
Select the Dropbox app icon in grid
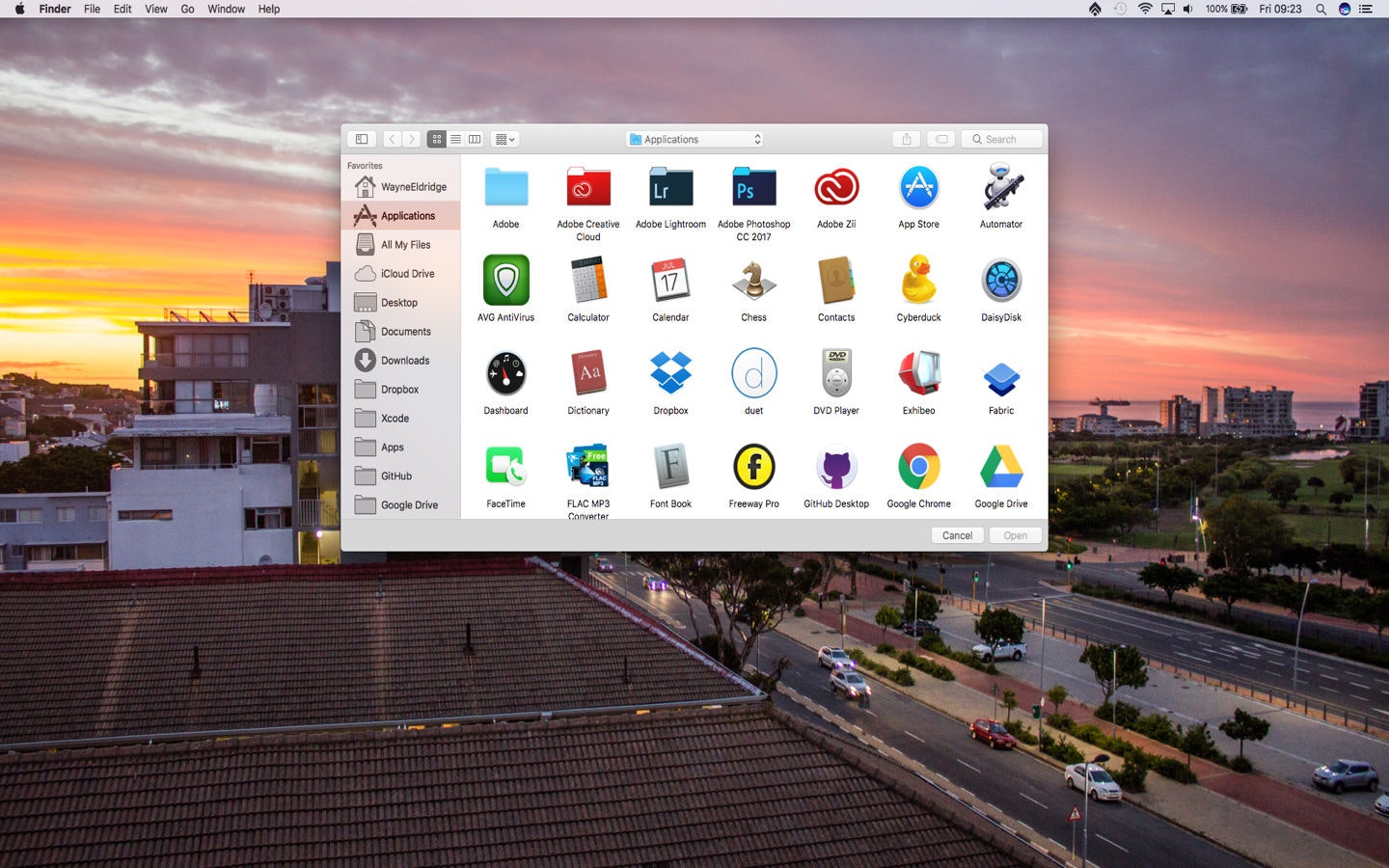(670, 373)
